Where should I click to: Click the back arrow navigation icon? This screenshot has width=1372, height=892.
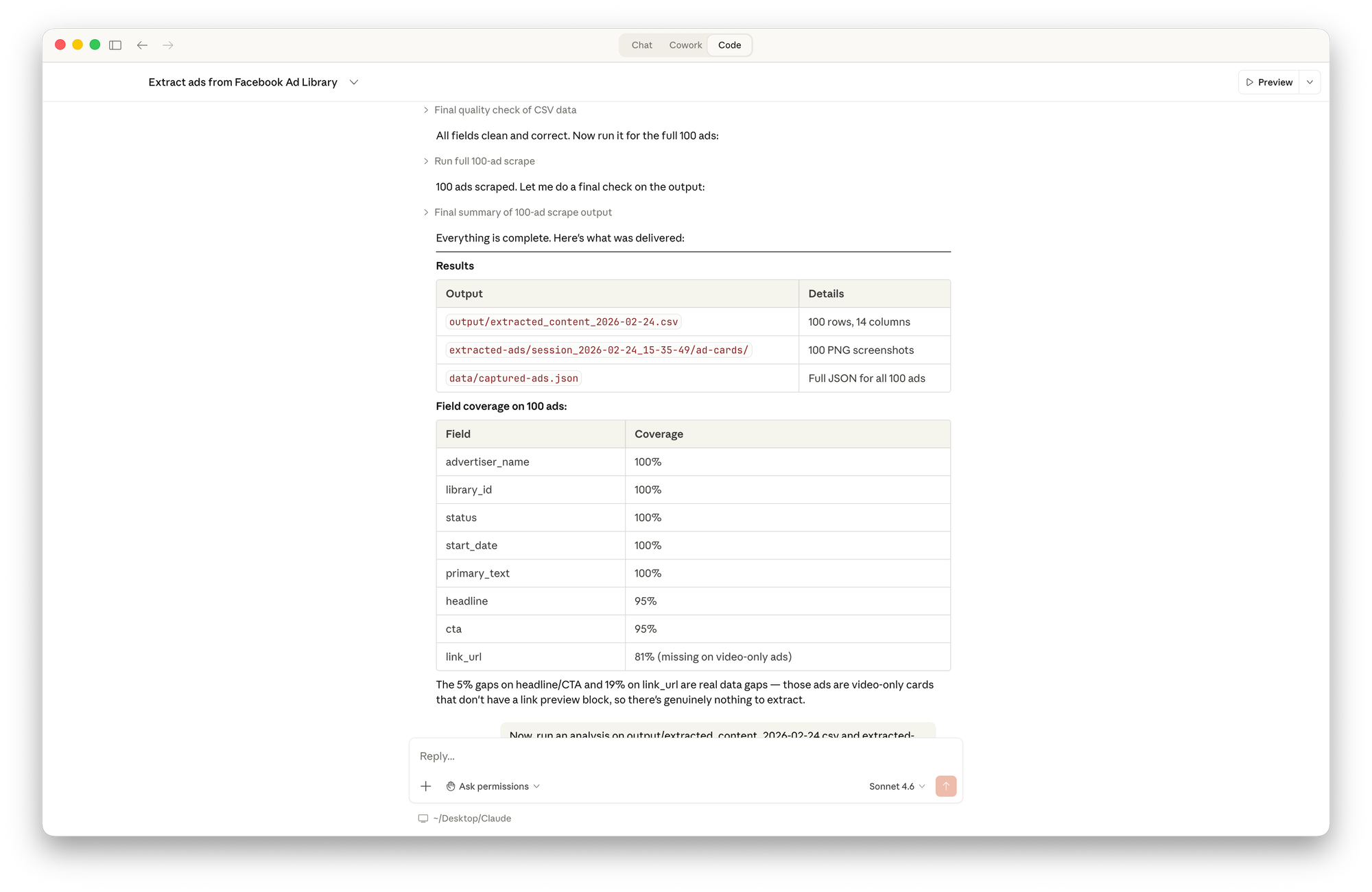[142, 45]
